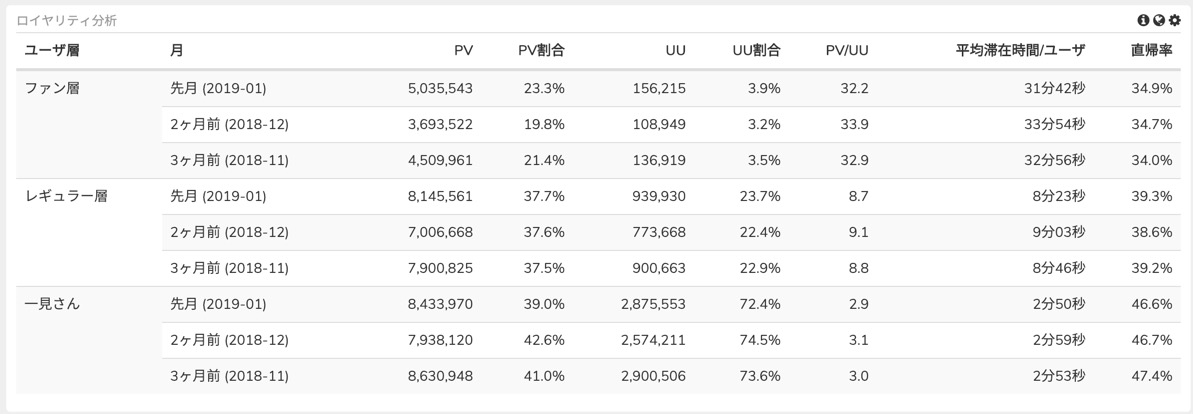1193x414 pixels.
Task: Open the gear settings icon
Action: point(1175,21)
